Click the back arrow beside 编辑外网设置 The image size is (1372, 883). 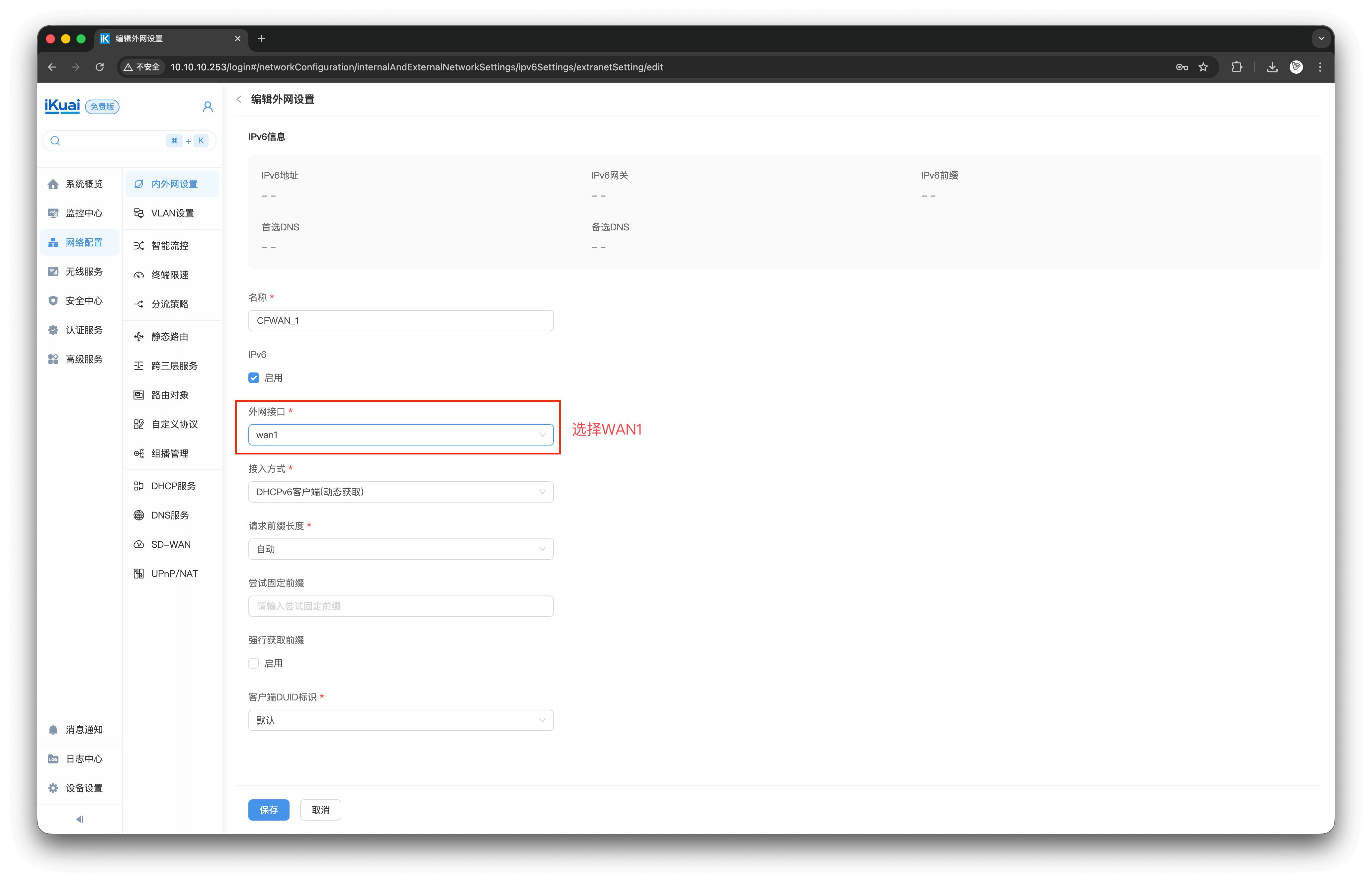coord(239,99)
